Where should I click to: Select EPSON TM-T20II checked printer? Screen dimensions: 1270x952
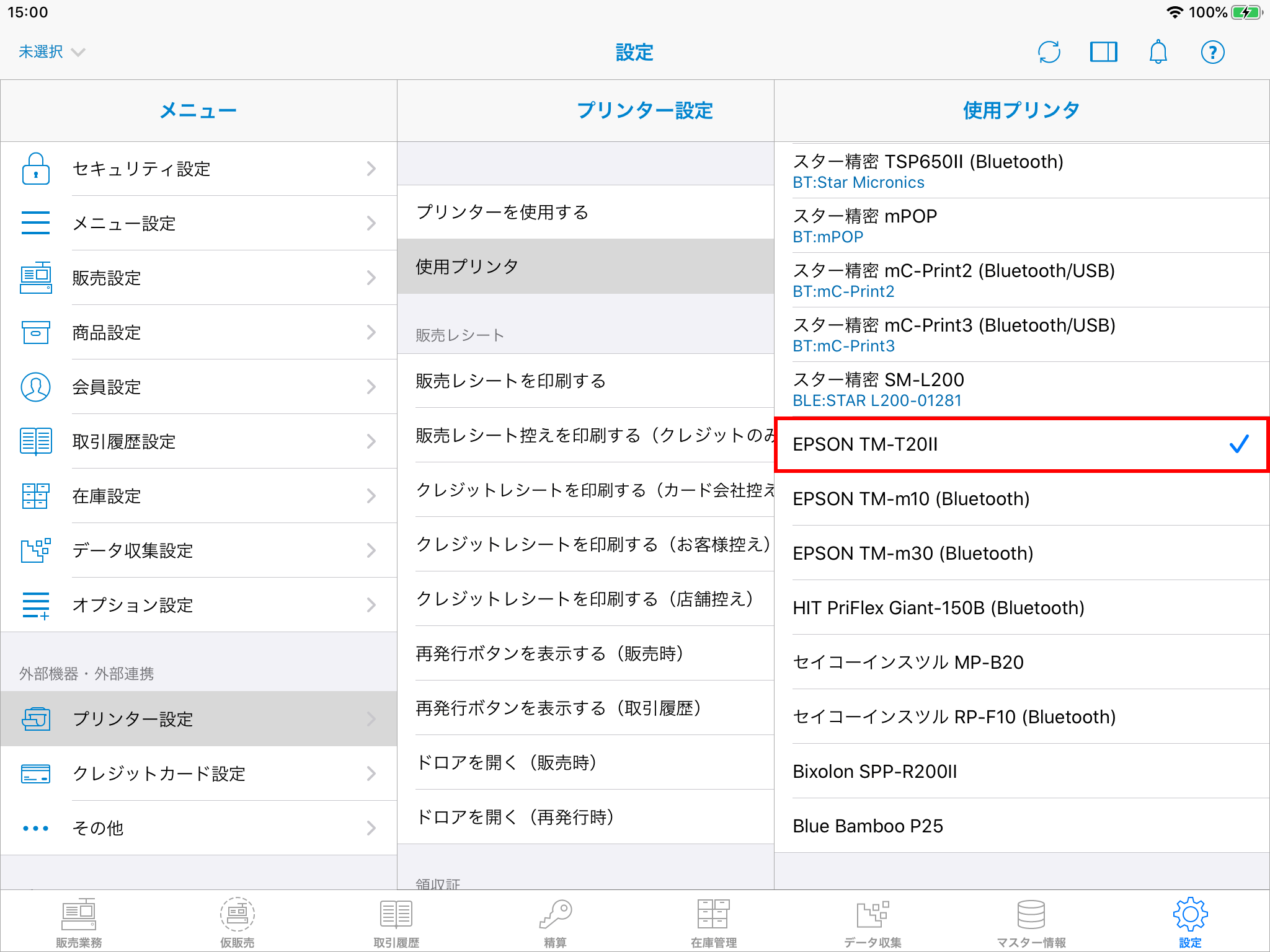coord(1022,444)
